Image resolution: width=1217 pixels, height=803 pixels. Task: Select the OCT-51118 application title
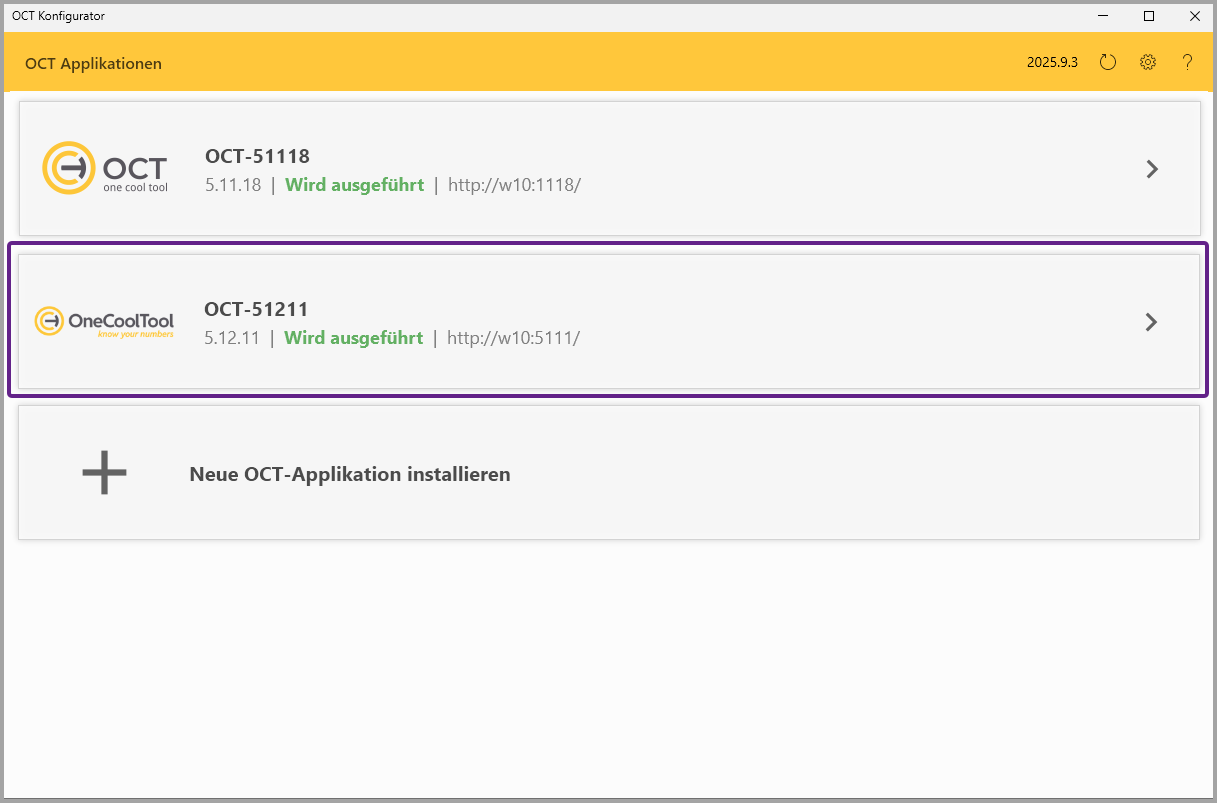coord(257,156)
